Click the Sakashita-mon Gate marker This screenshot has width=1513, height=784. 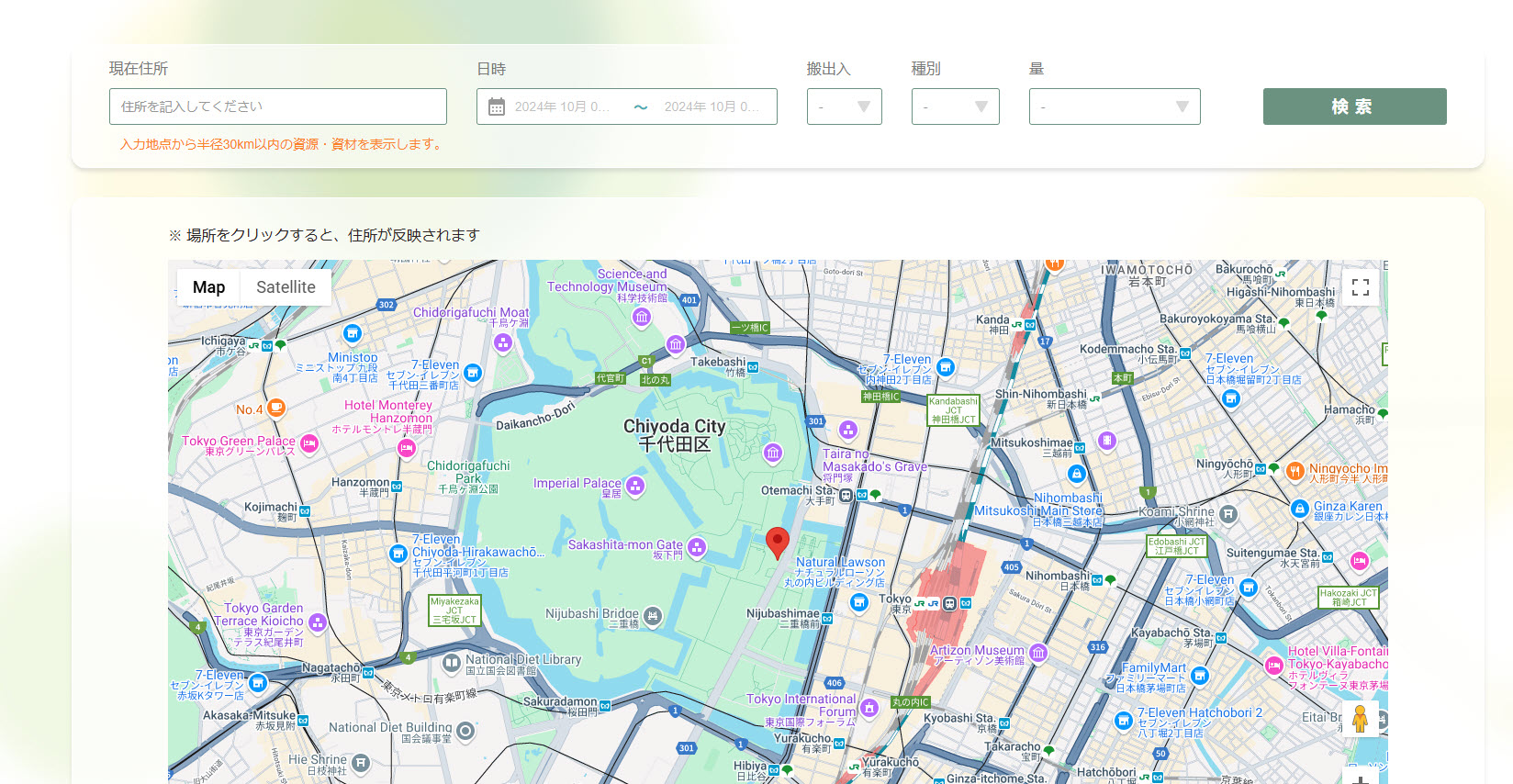(x=697, y=547)
